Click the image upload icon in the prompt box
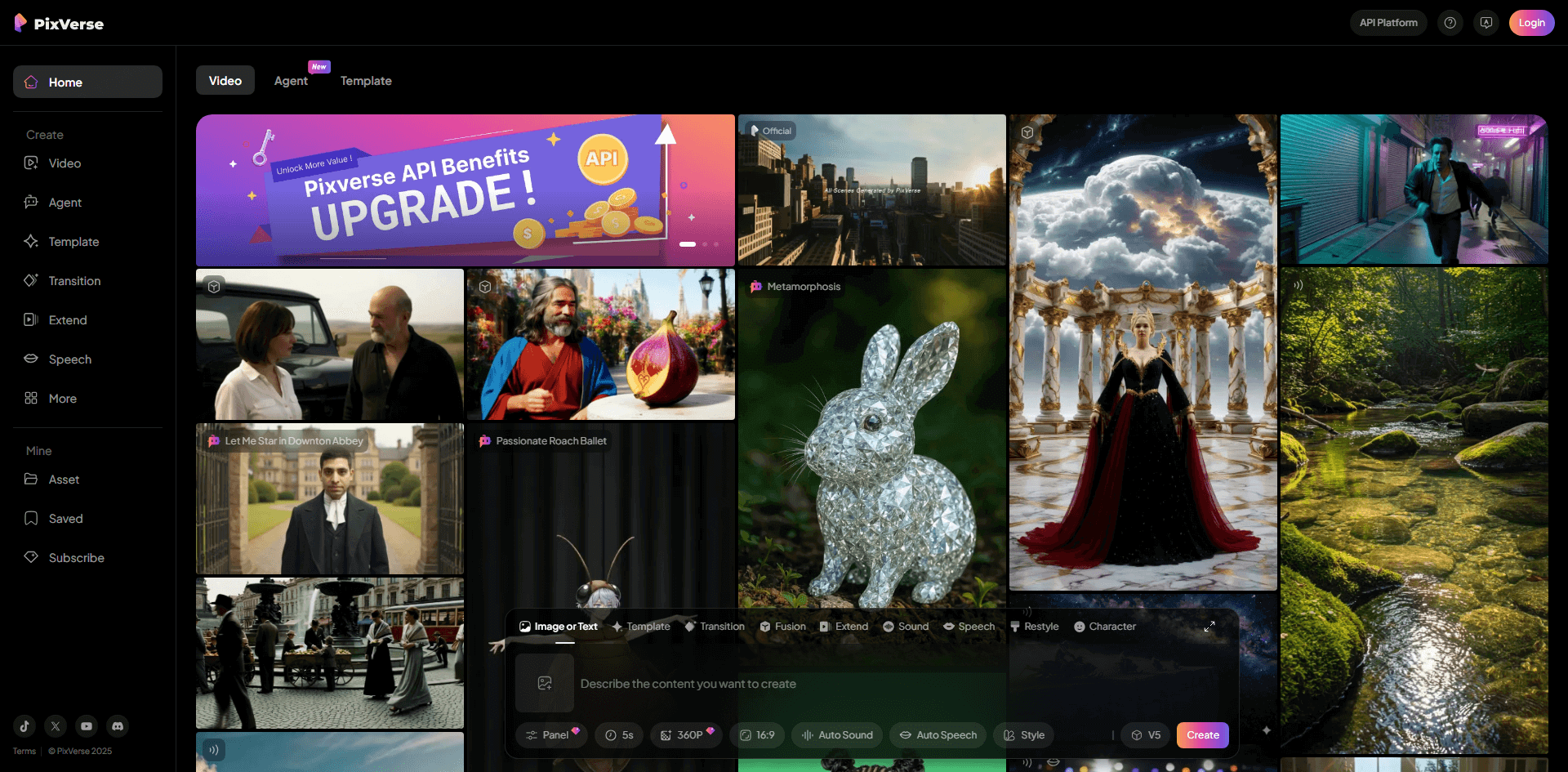Screen dimensions: 1568x772 [545, 683]
